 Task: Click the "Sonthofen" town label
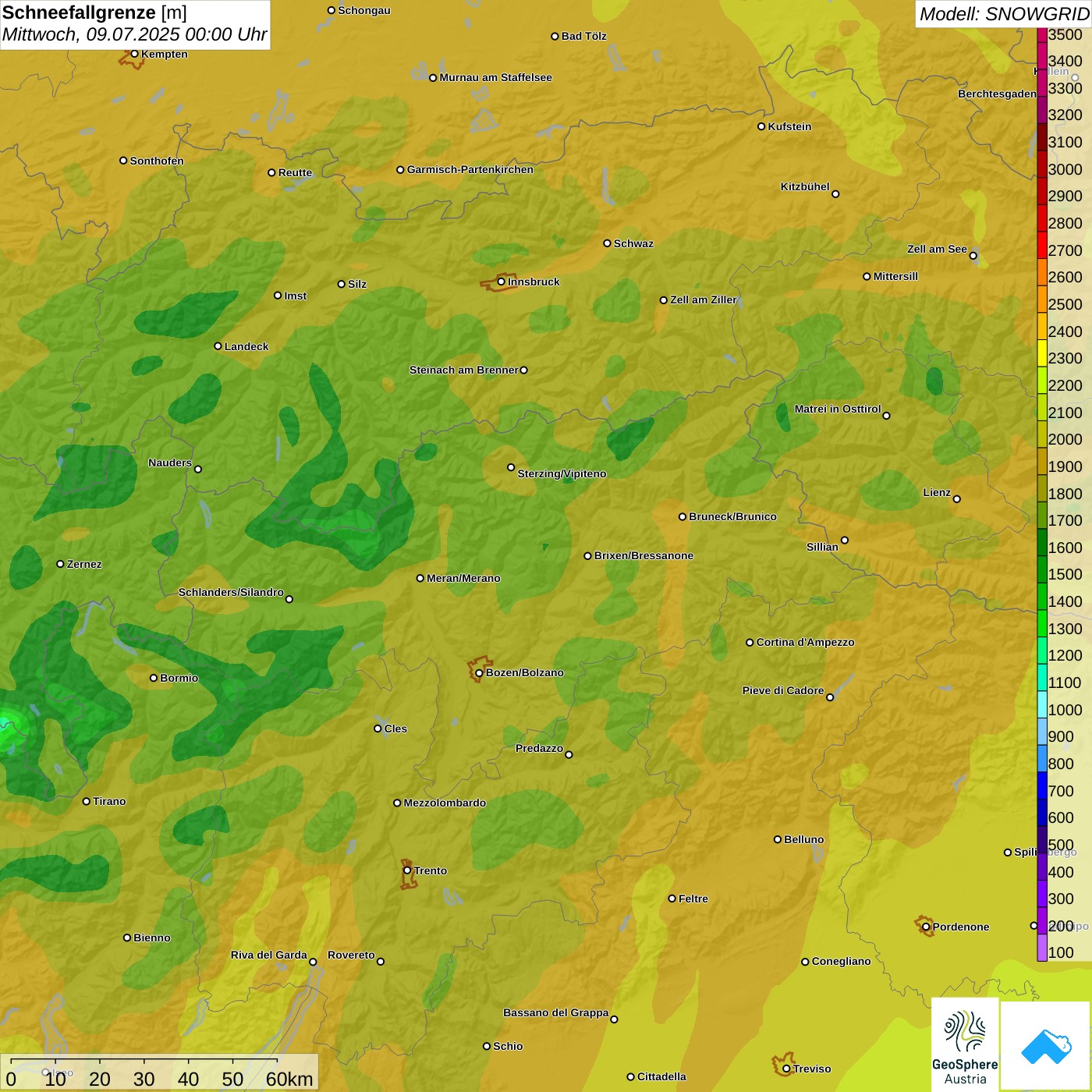157,161
